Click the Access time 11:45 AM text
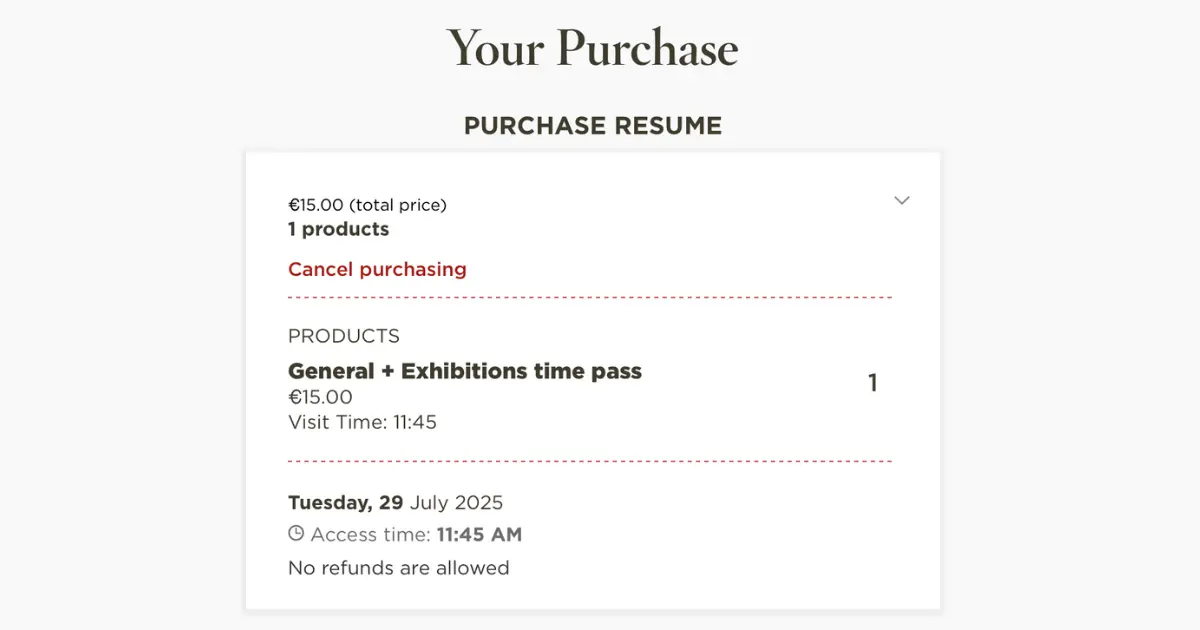 coord(416,535)
